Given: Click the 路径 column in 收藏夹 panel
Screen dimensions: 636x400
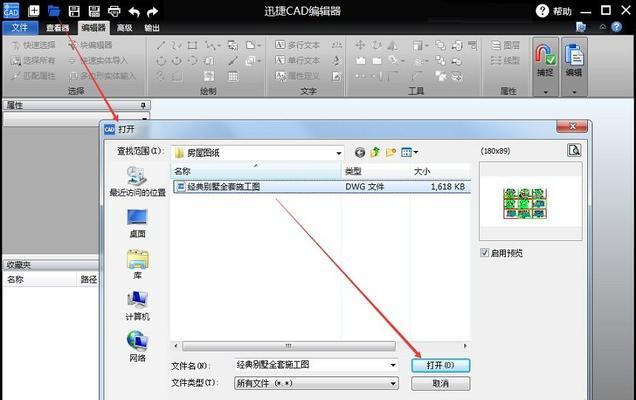Looking at the screenshot, I should pyautogui.click(x=88, y=279).
